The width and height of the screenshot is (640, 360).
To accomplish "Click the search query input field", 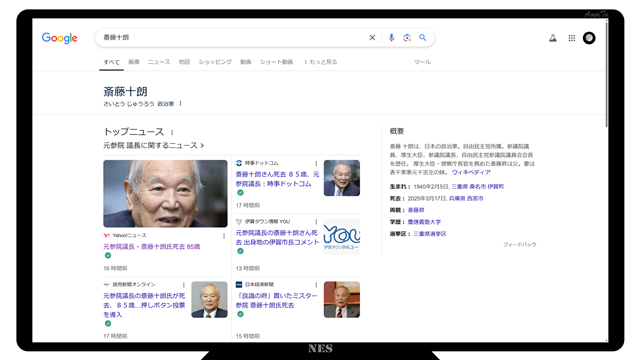I will [x=233, y=38].
